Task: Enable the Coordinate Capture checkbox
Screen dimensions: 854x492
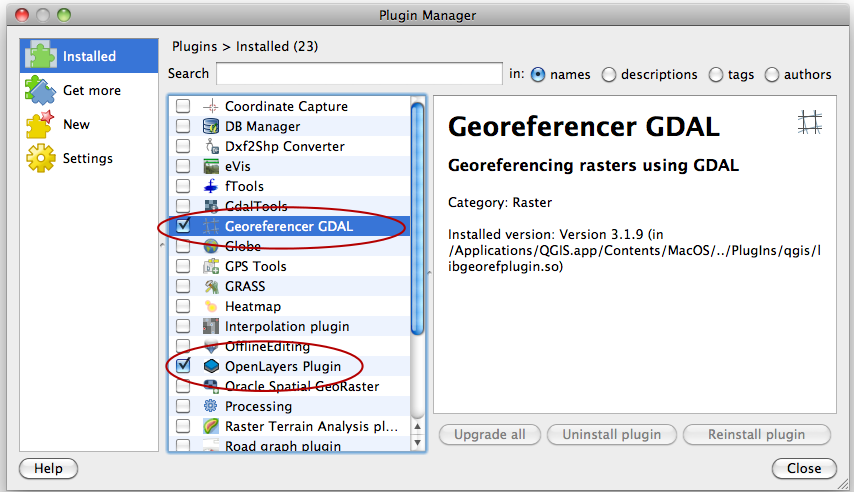Action: click(183, 106)
